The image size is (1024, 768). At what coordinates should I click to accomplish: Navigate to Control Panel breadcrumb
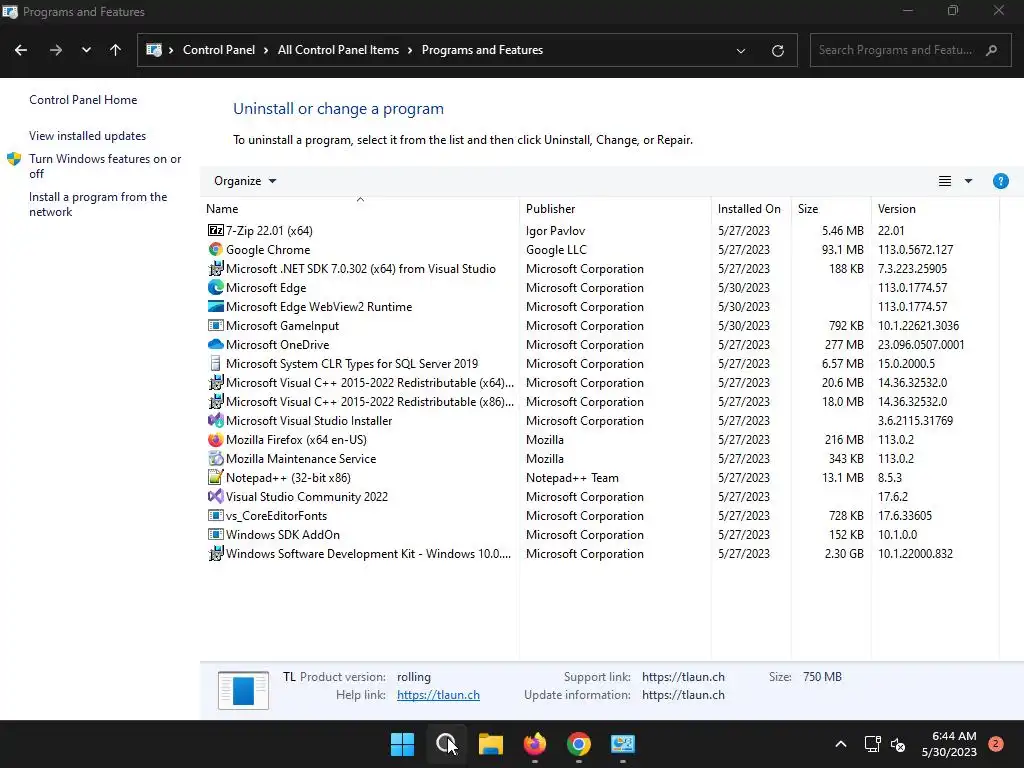coord(219,50)
